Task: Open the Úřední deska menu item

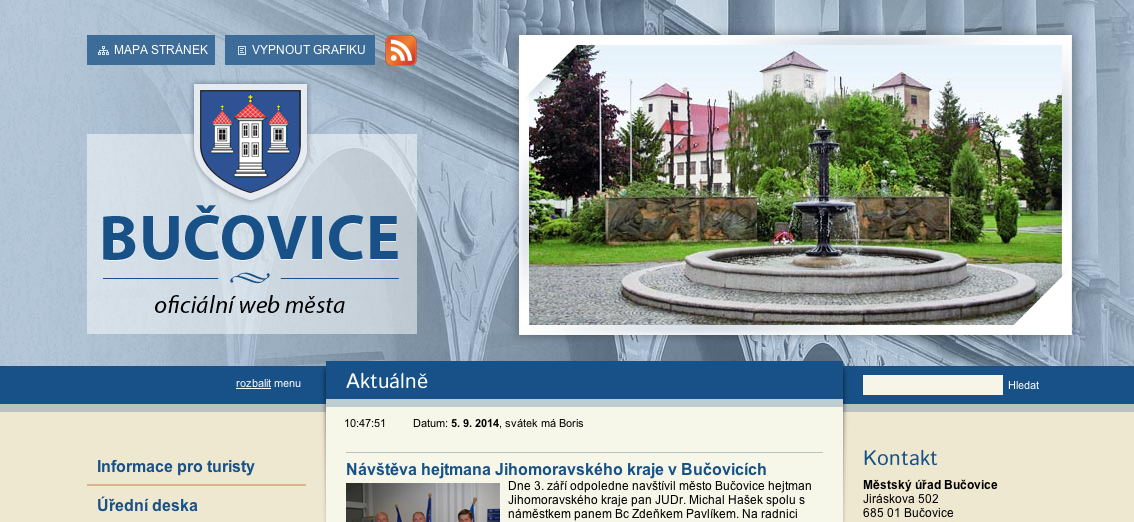Action: tap(148, 505)
